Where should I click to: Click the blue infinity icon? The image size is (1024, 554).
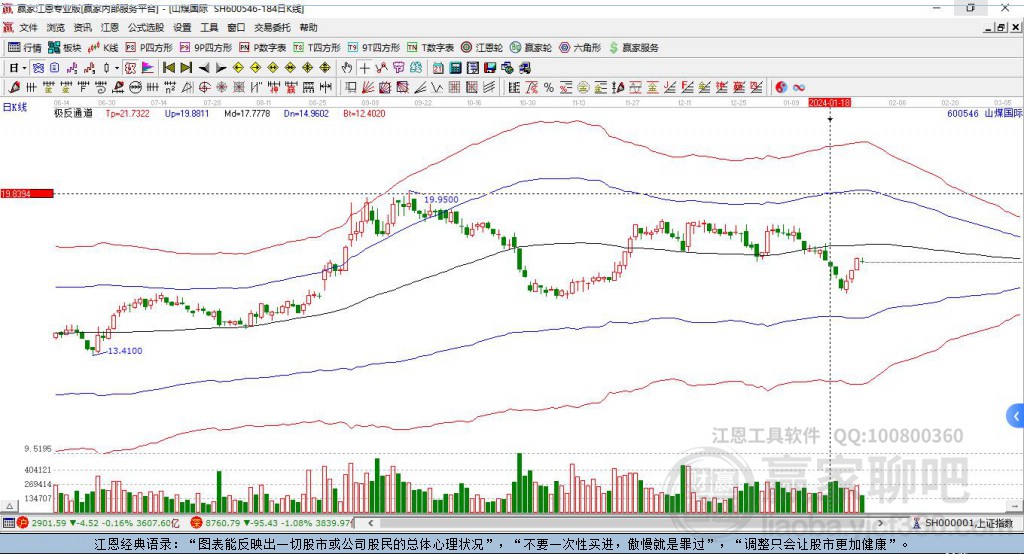pyautogui.click(x=799, y=87)
